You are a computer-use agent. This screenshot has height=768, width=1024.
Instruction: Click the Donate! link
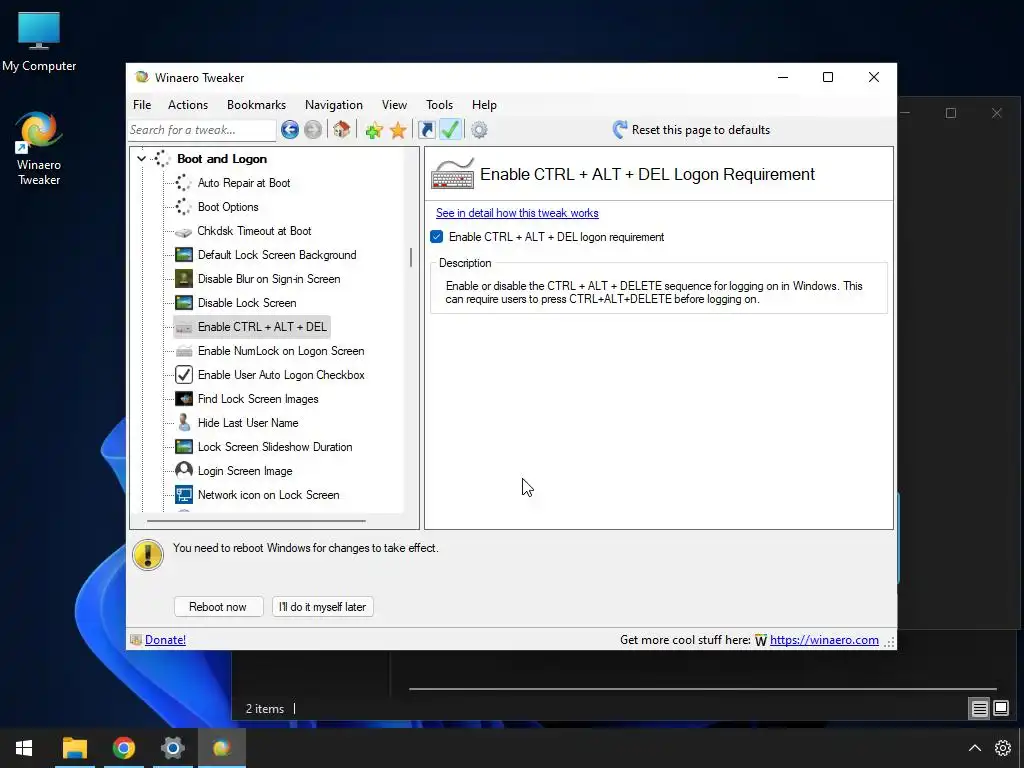click(165, 640)
